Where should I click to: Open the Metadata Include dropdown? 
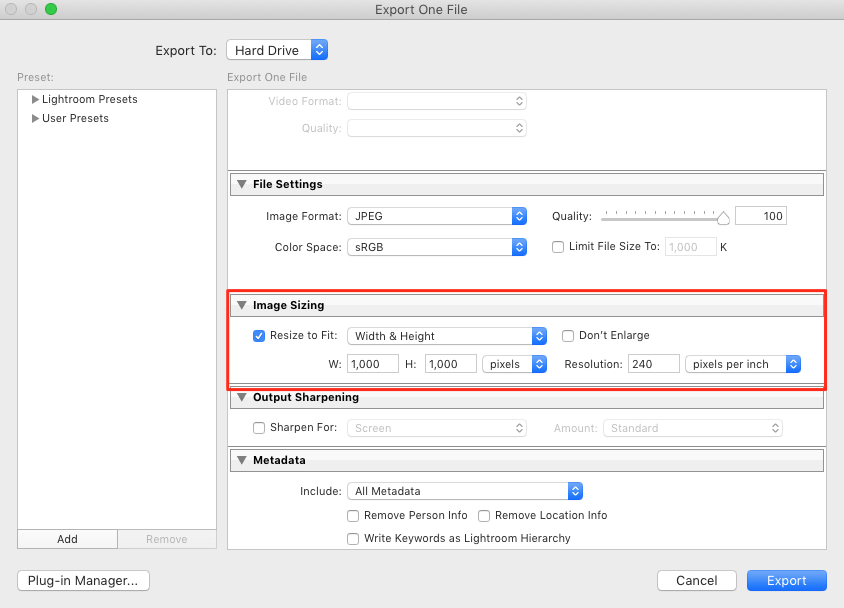click(465, 491)
